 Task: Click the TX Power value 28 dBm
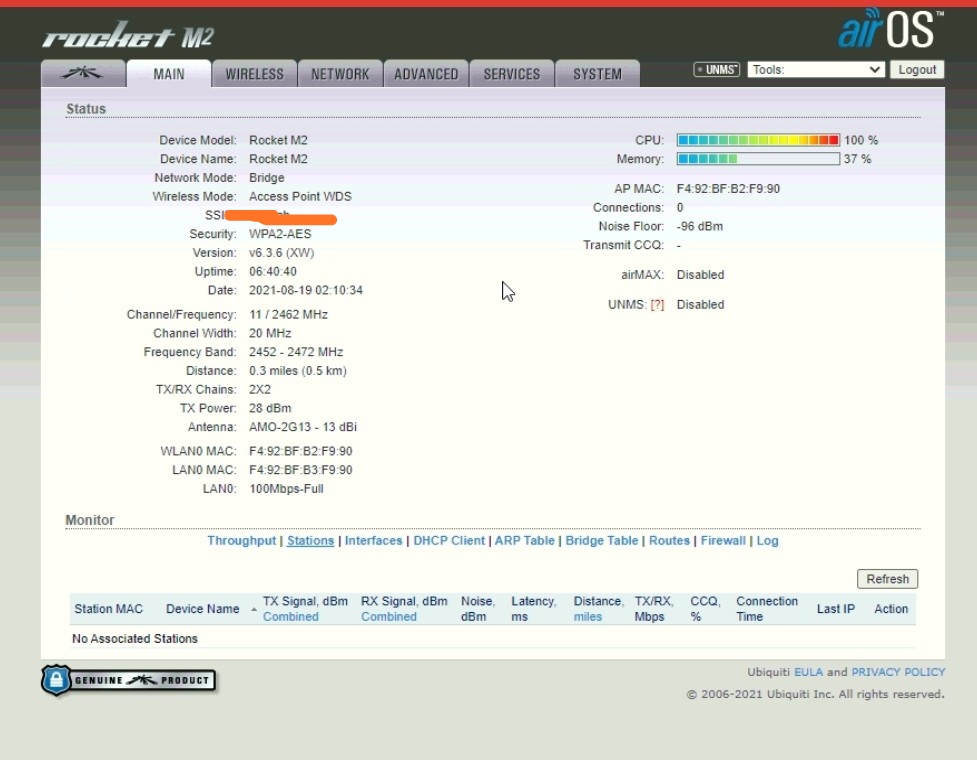[270, 408]
